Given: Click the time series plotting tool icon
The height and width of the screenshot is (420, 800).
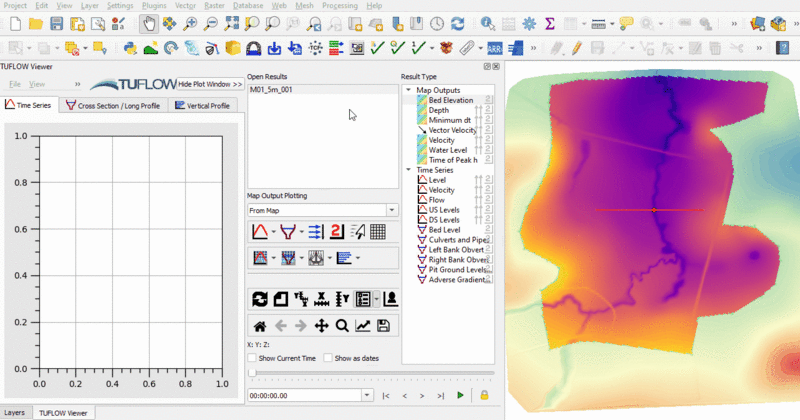Looking at the screenshot, I should (x=260, y=232).
